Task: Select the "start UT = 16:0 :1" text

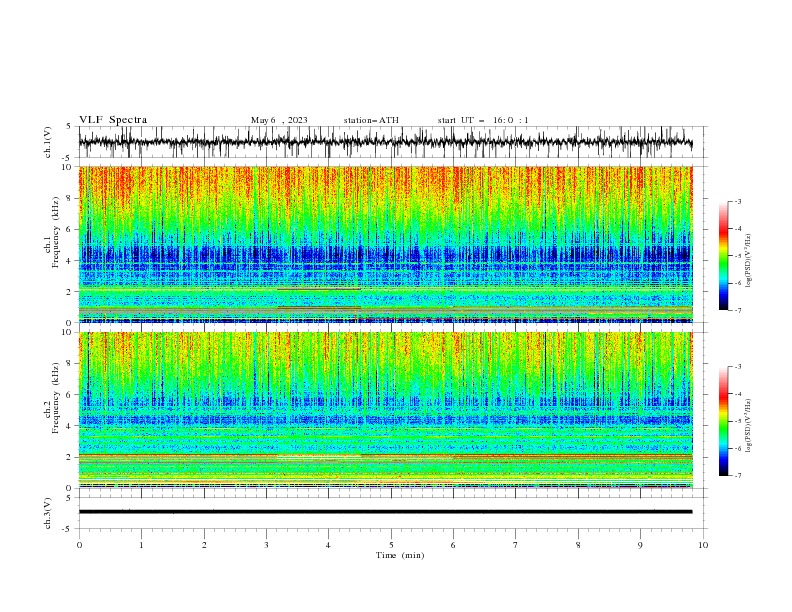Action: point(483,120)
